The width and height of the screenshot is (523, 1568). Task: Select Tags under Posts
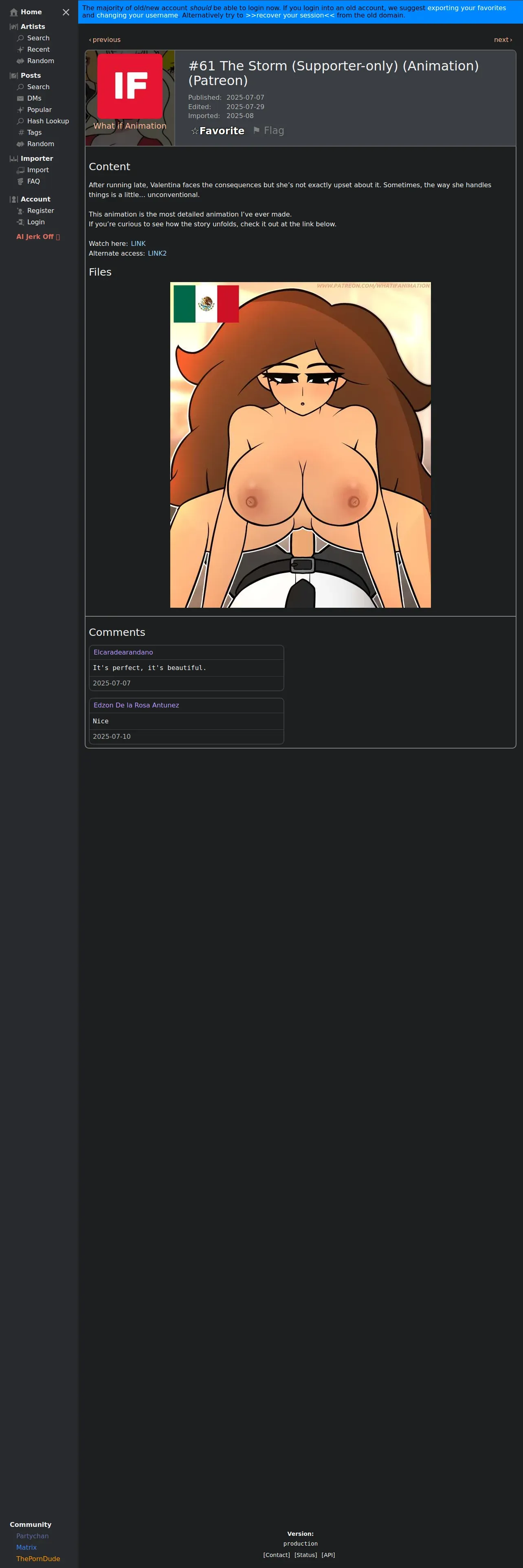(x=34, y=133)
